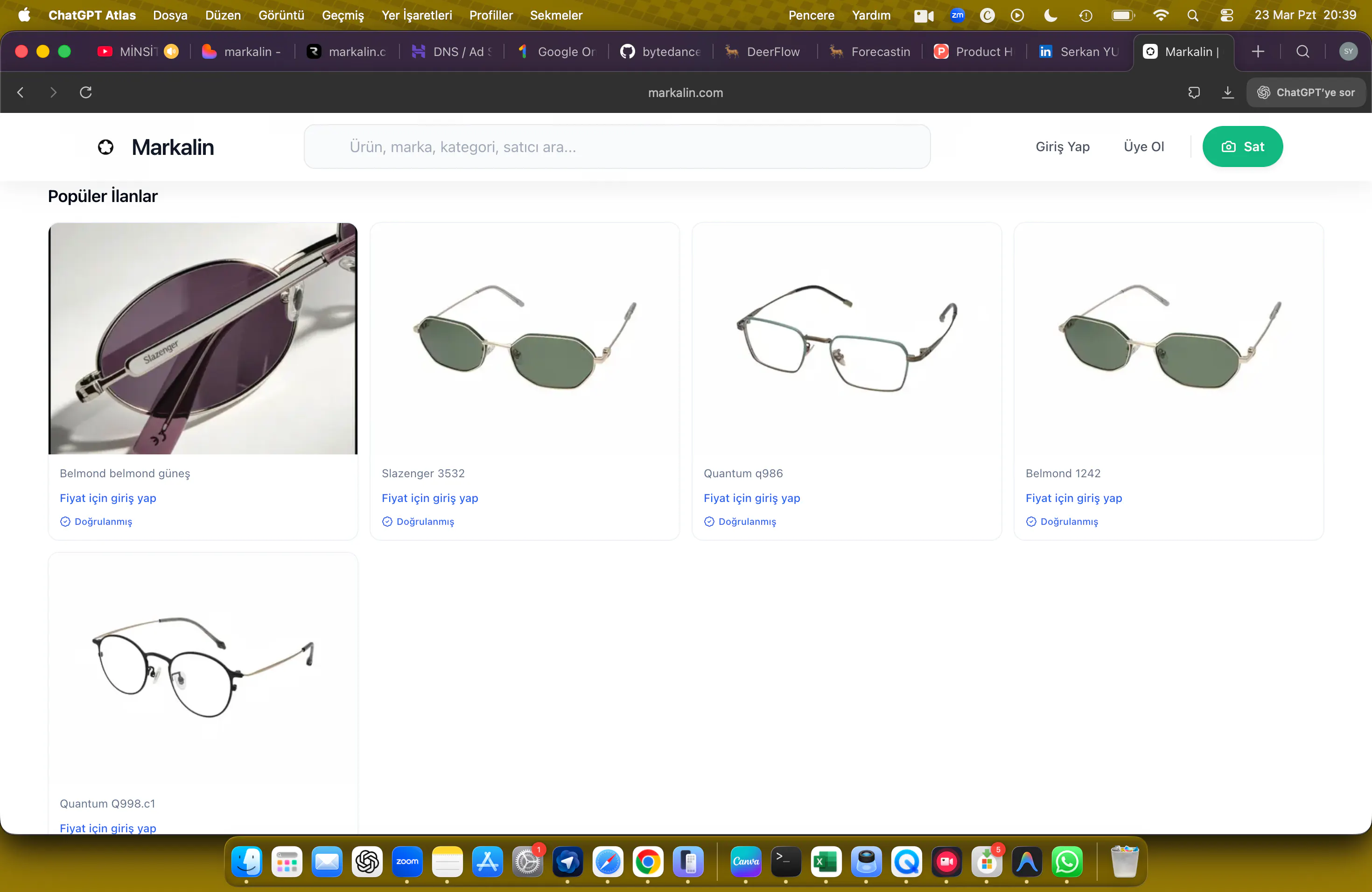
Task: Open System Settings from the dock
Action: [x=527, y=862]
